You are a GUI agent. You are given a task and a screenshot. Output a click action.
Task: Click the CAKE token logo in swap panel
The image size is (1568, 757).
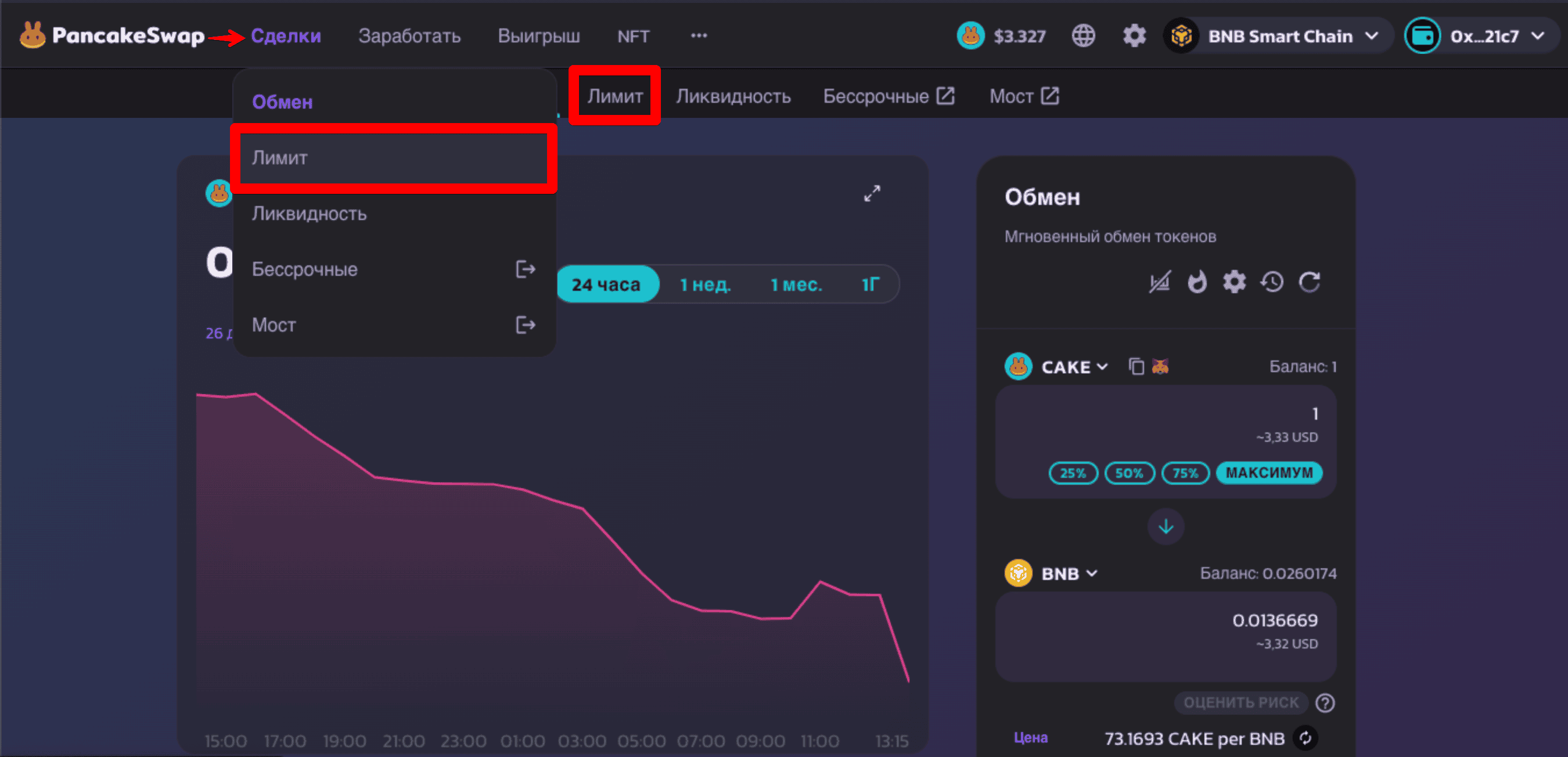point(1017,366)
